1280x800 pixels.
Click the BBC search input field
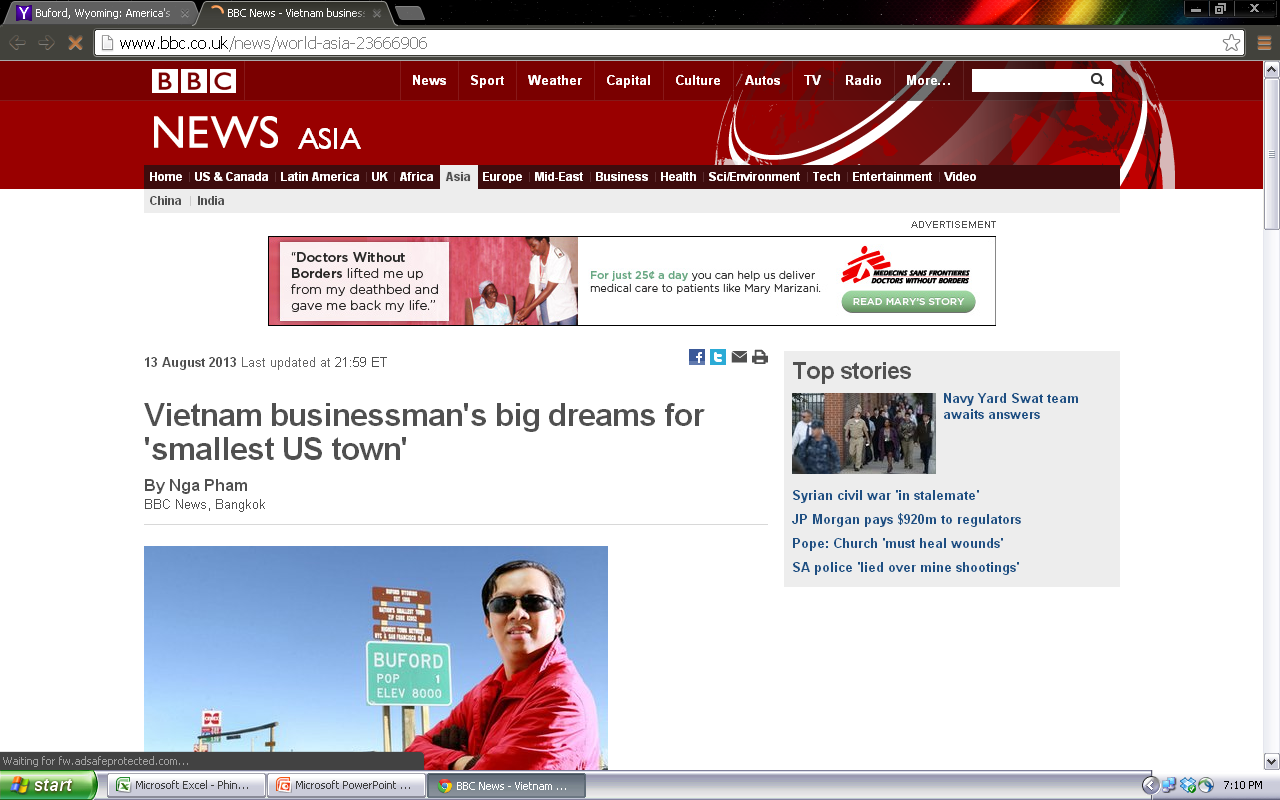click(1030, 80)
